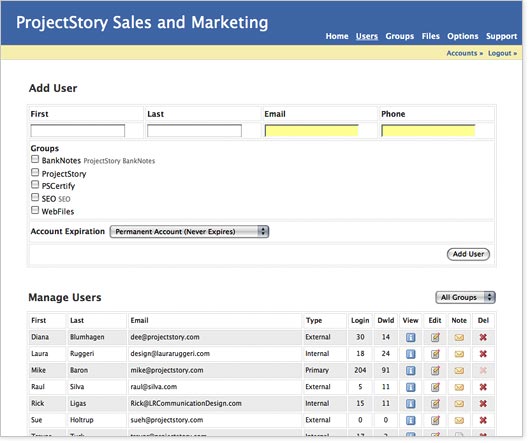The image size is (529, 443).
Task: Edit user Diana Blumhagen
Action: point(435,337)
